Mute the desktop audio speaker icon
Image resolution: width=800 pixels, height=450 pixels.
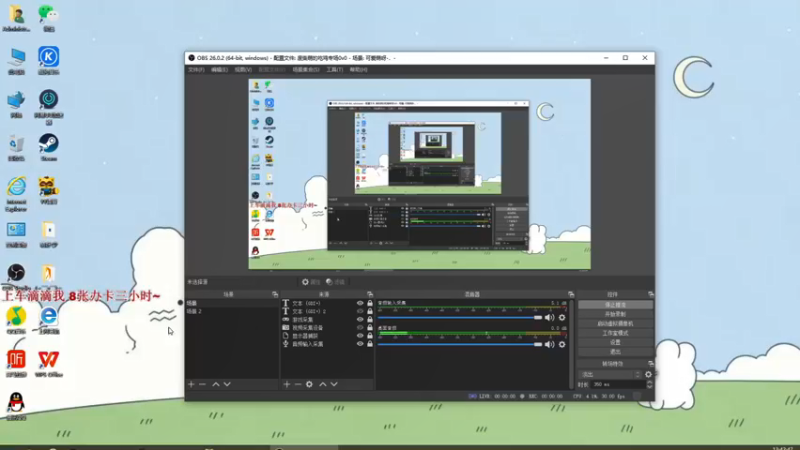tap(549, 344)
